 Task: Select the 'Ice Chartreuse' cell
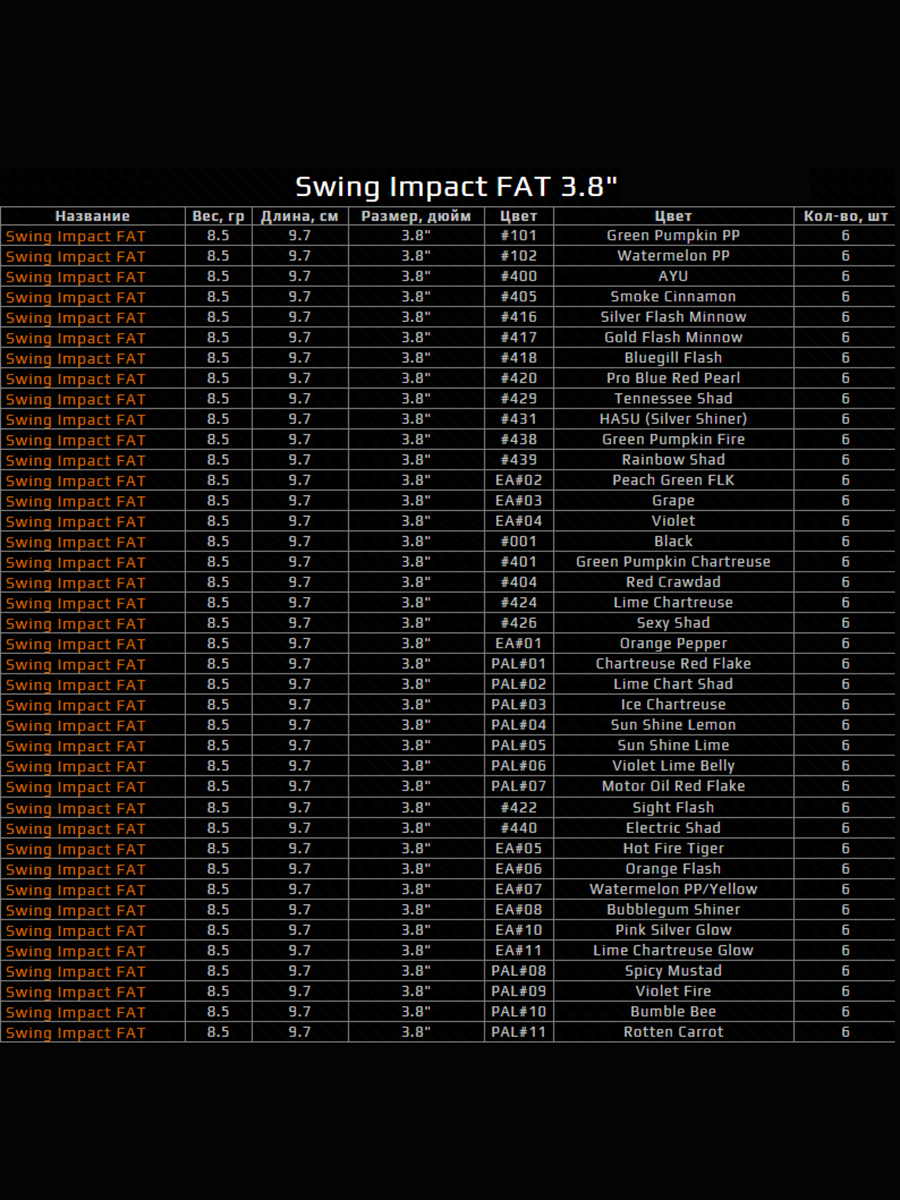(x=674, y=705)
